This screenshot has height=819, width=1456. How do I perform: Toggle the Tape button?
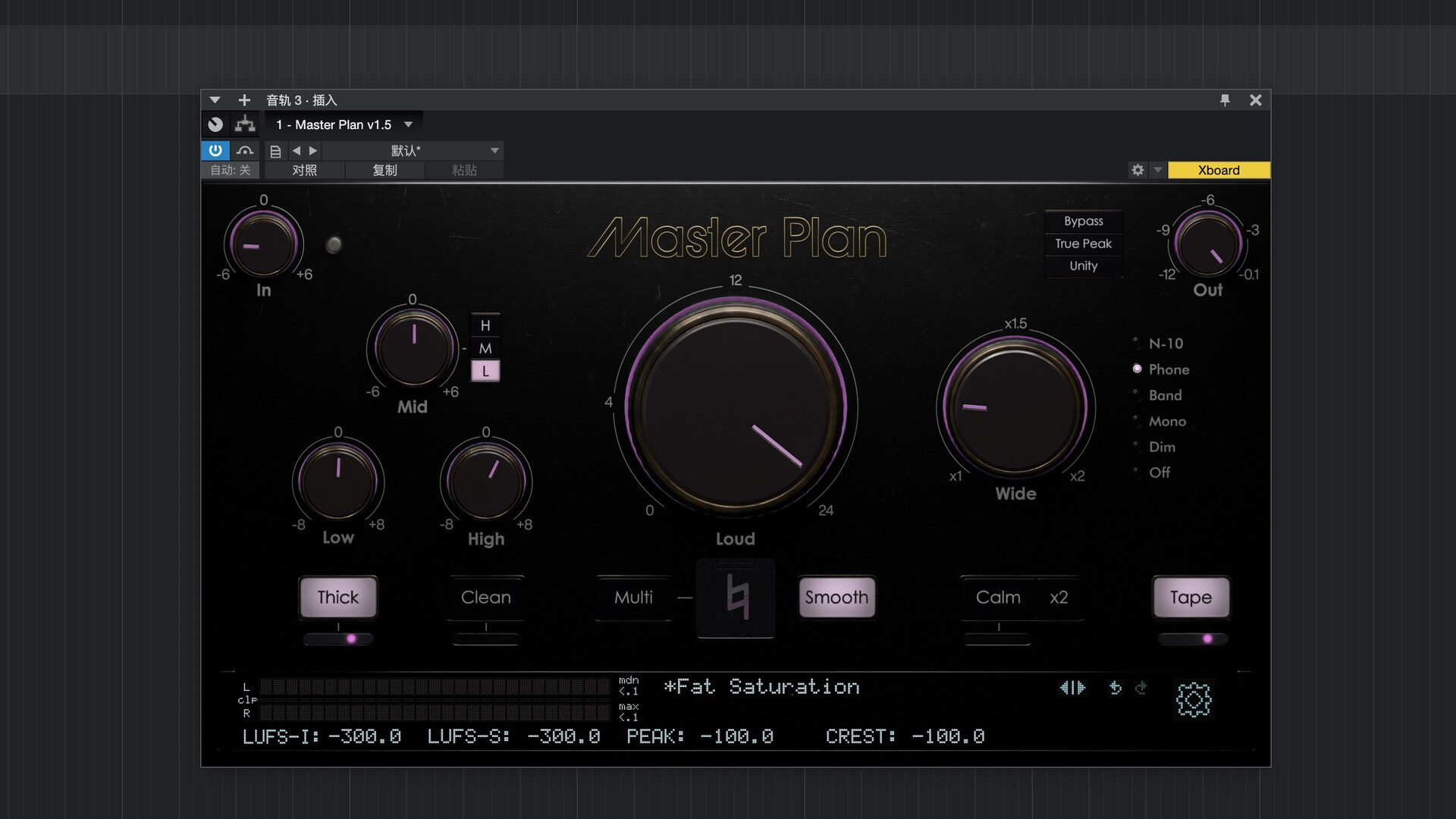(x=1191, y=597)
